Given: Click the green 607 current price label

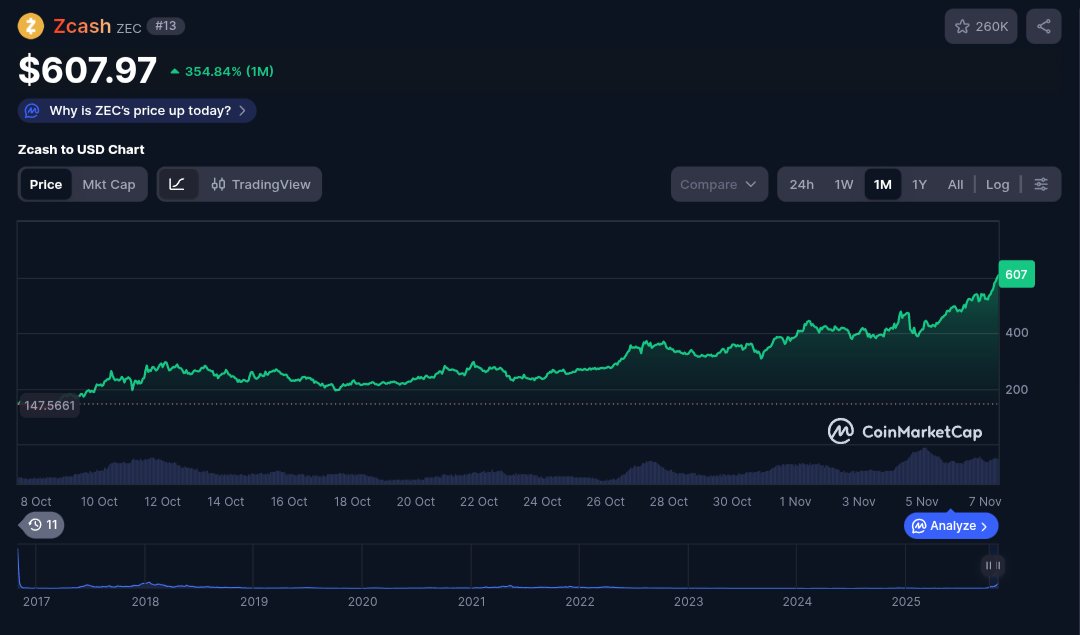Looking at the screenshot, I should [1016, 274].
